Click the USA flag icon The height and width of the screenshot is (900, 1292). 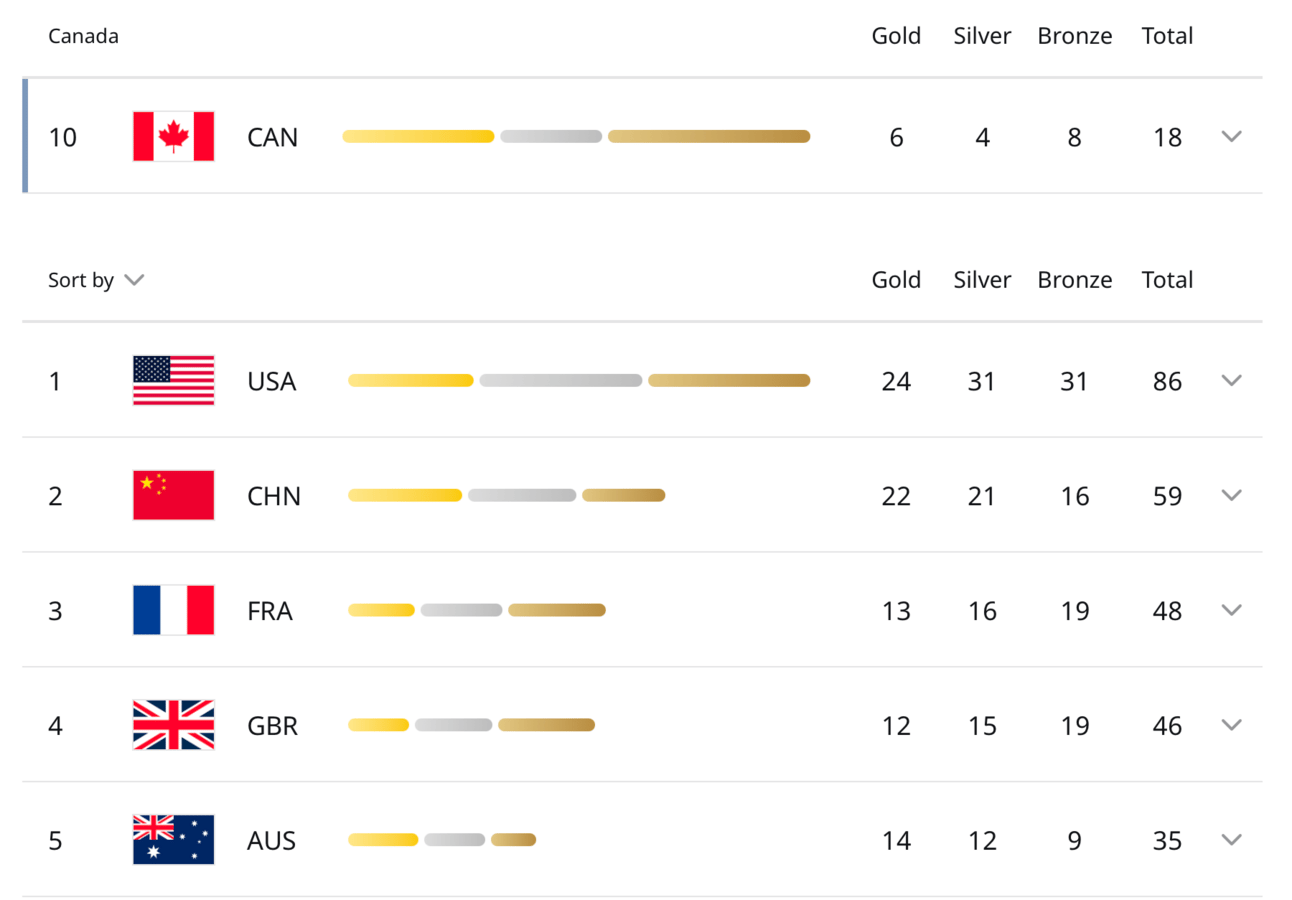(173, 380)
